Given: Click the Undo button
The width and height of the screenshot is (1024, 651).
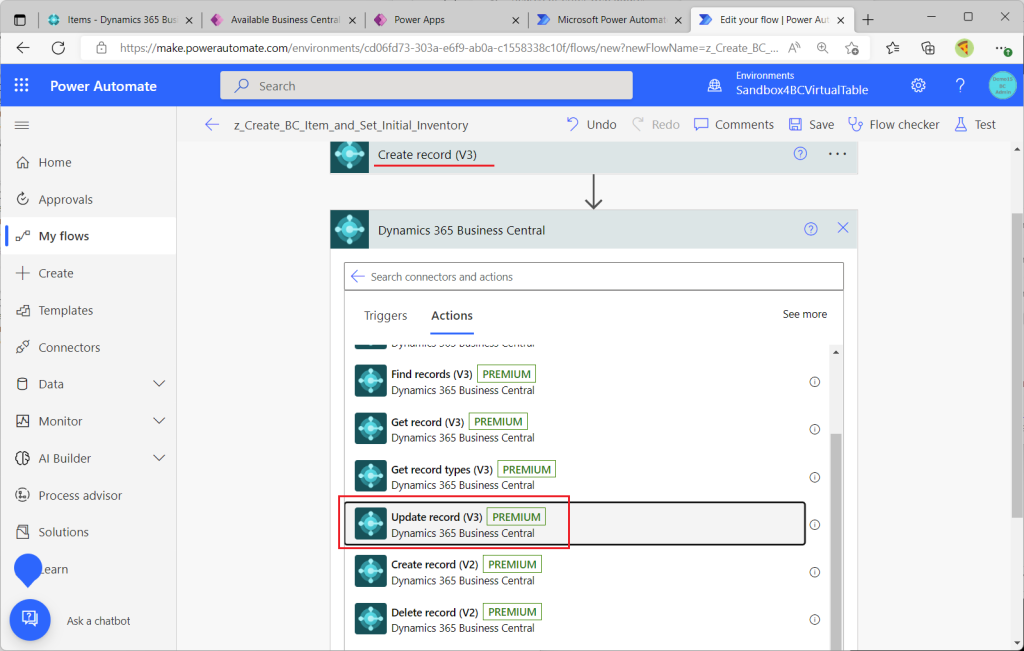Looking at the screenshot, I should (592, 124).
